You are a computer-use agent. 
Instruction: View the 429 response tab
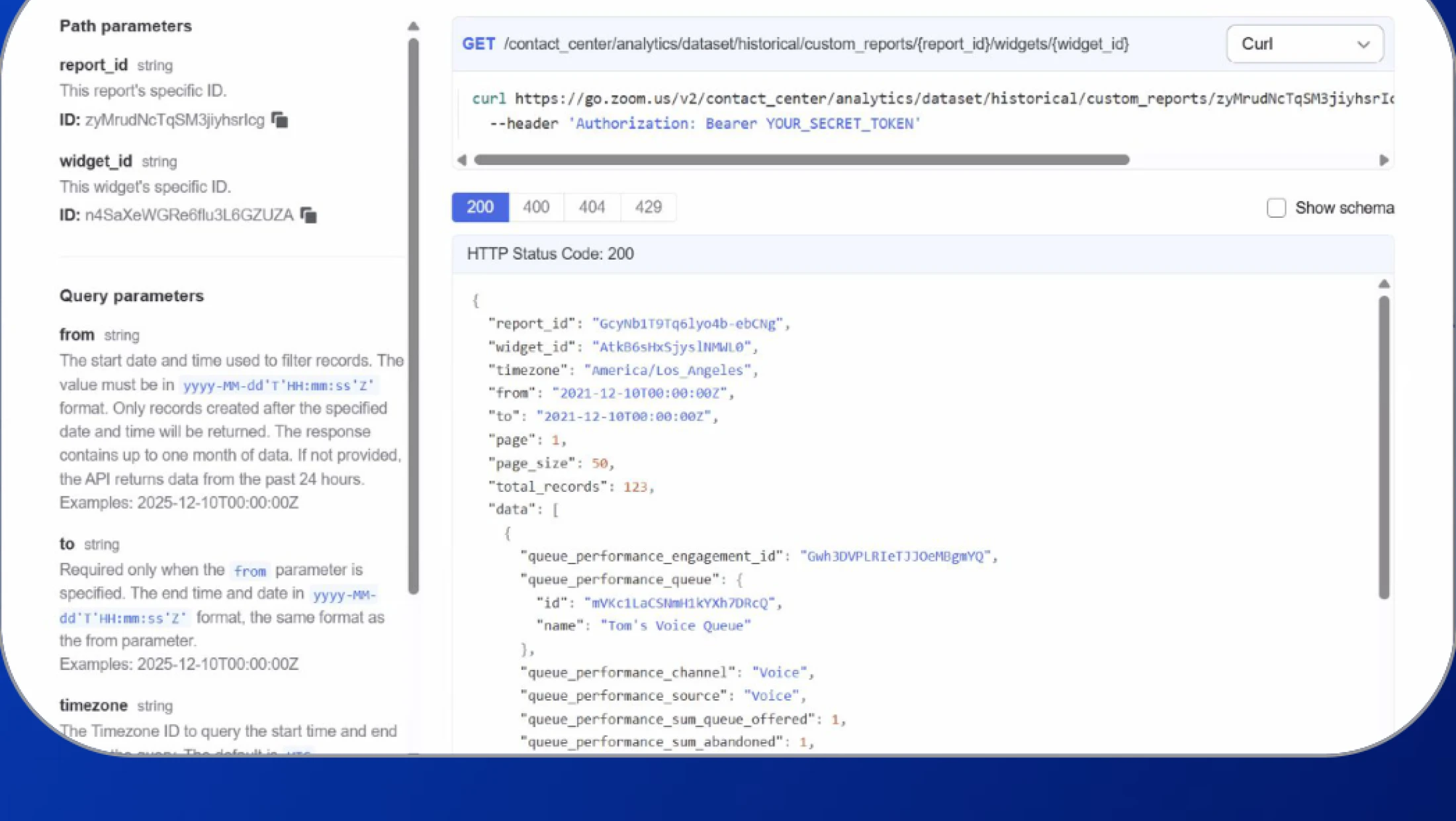pos(649,207)
